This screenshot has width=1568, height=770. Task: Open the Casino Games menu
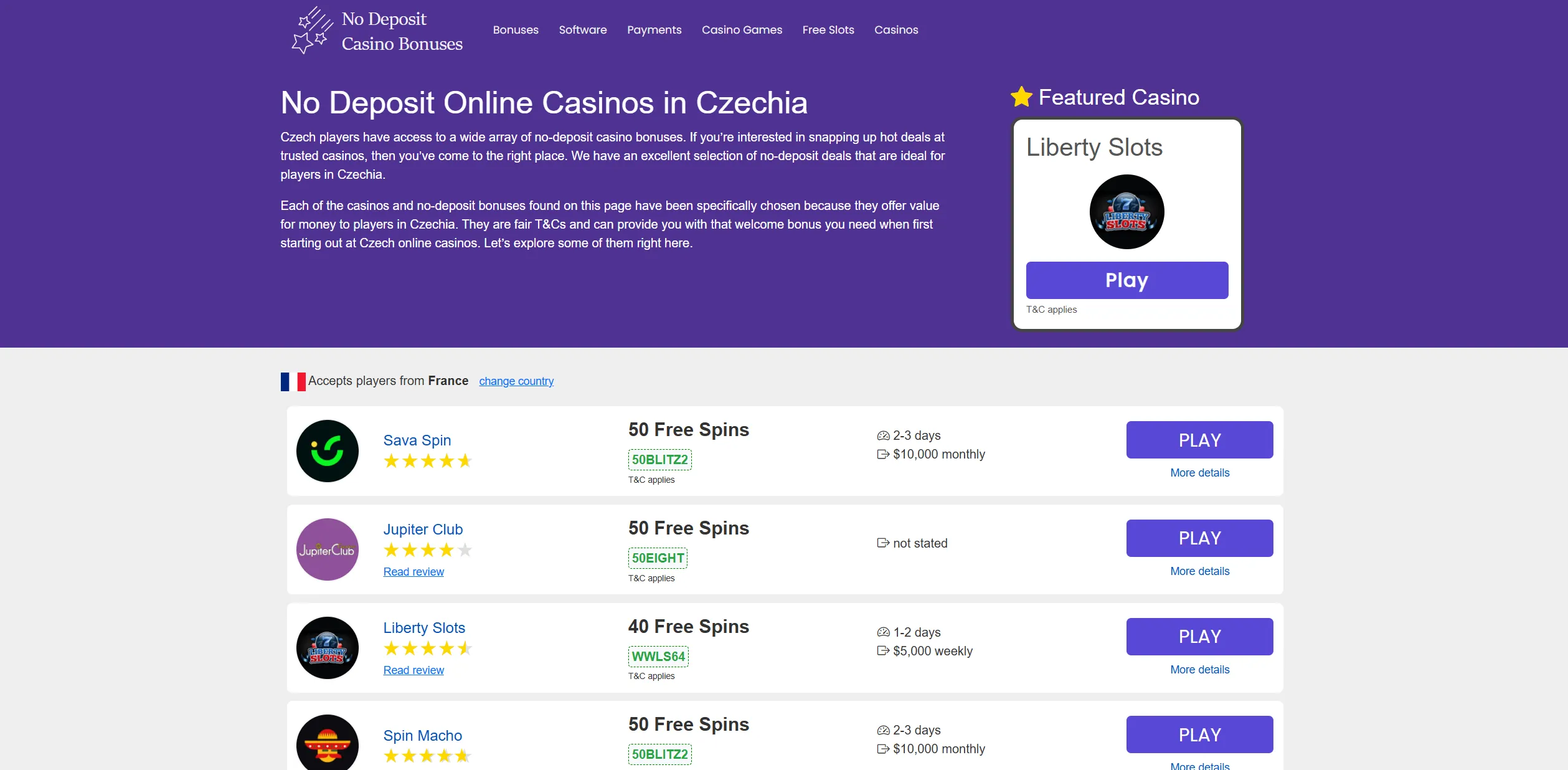pos(742,30)
